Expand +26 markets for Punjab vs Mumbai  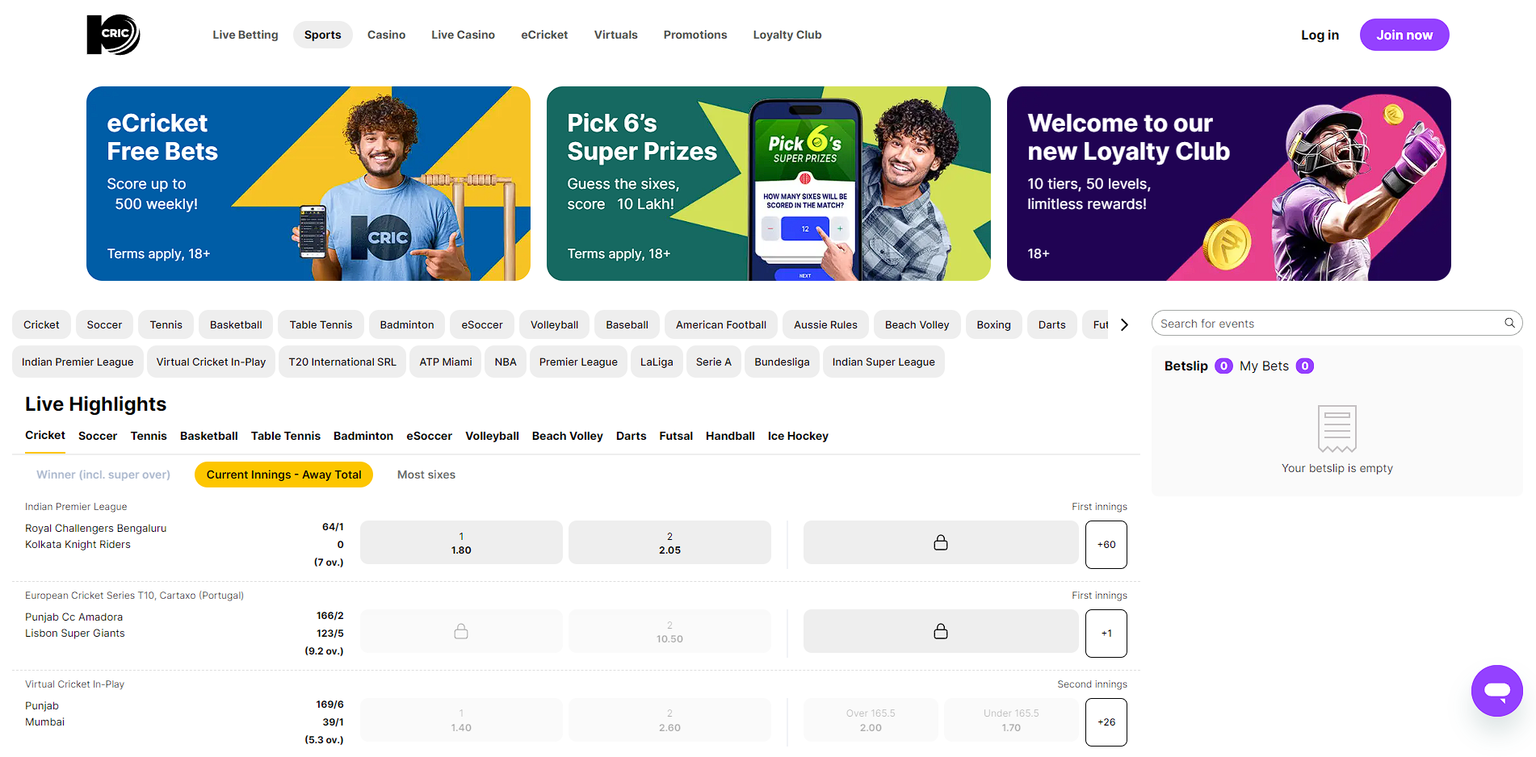1106,722
